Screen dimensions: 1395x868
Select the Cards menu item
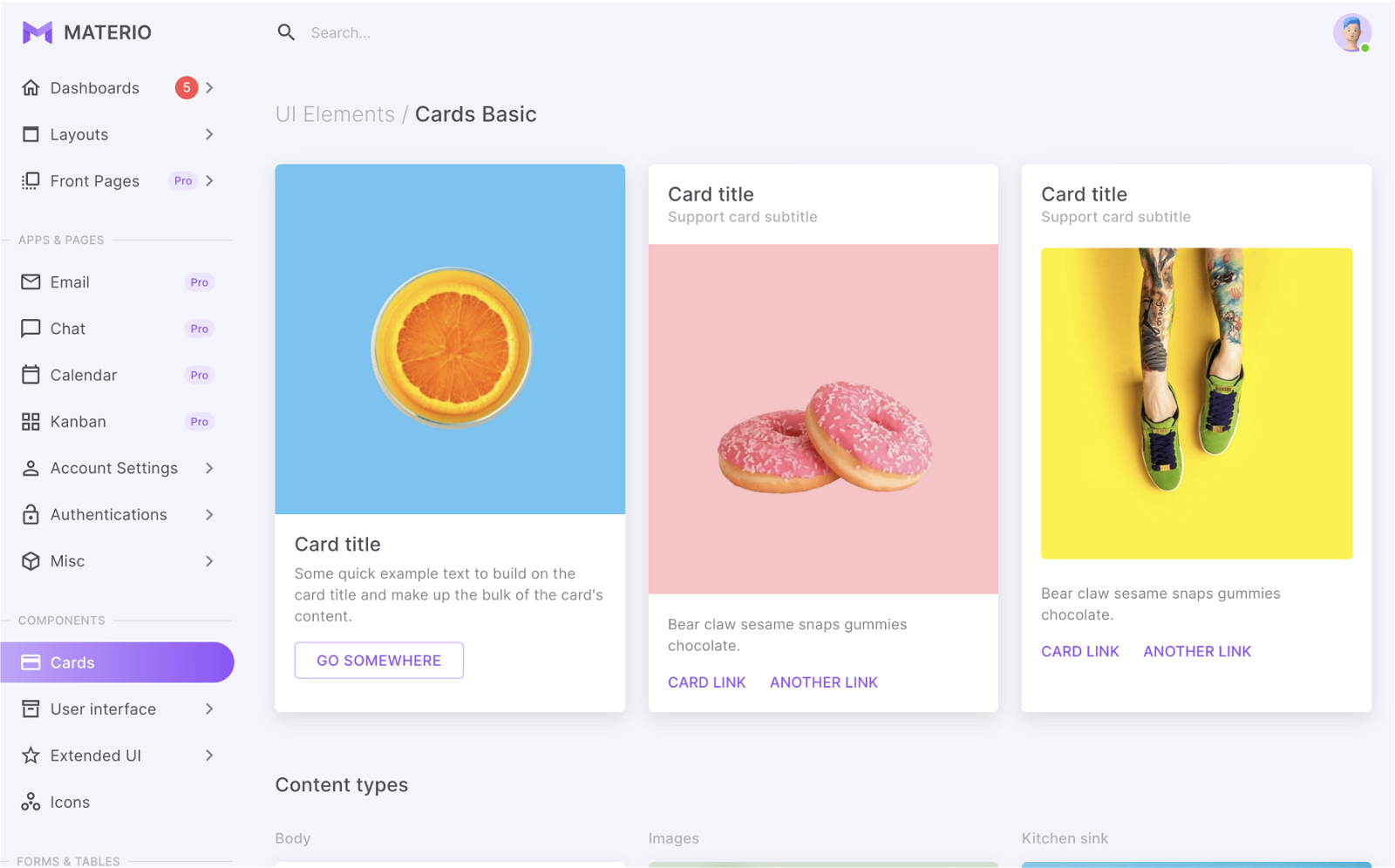[117, 662]
